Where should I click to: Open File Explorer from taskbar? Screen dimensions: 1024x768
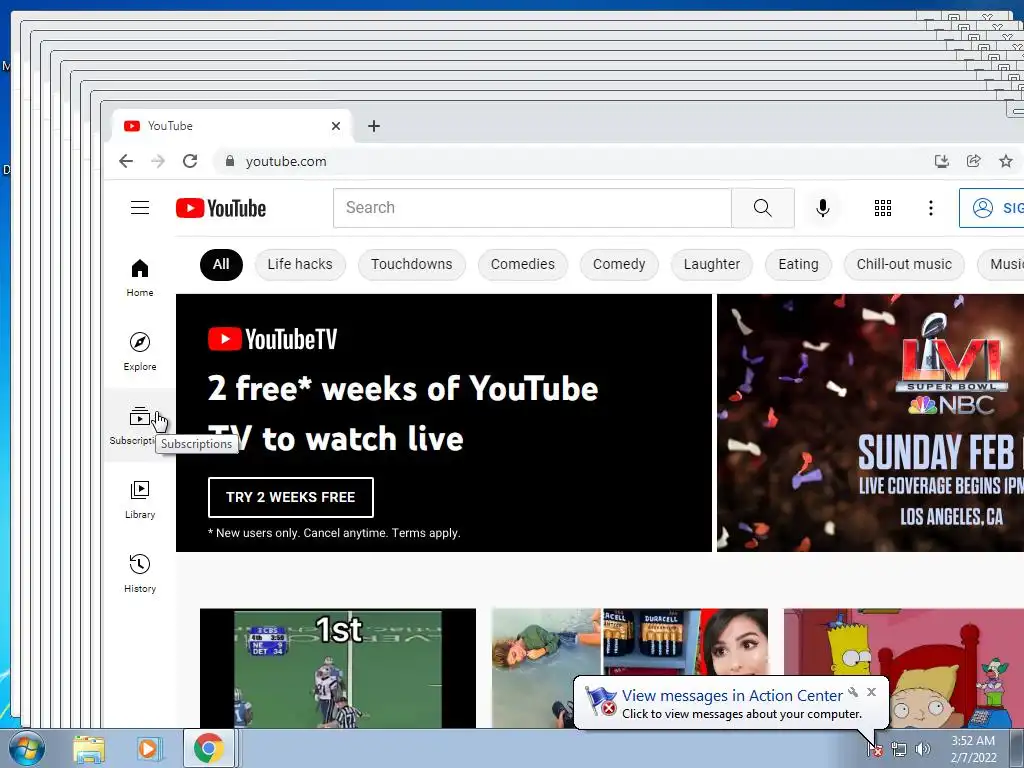click(x=89, y=749)
